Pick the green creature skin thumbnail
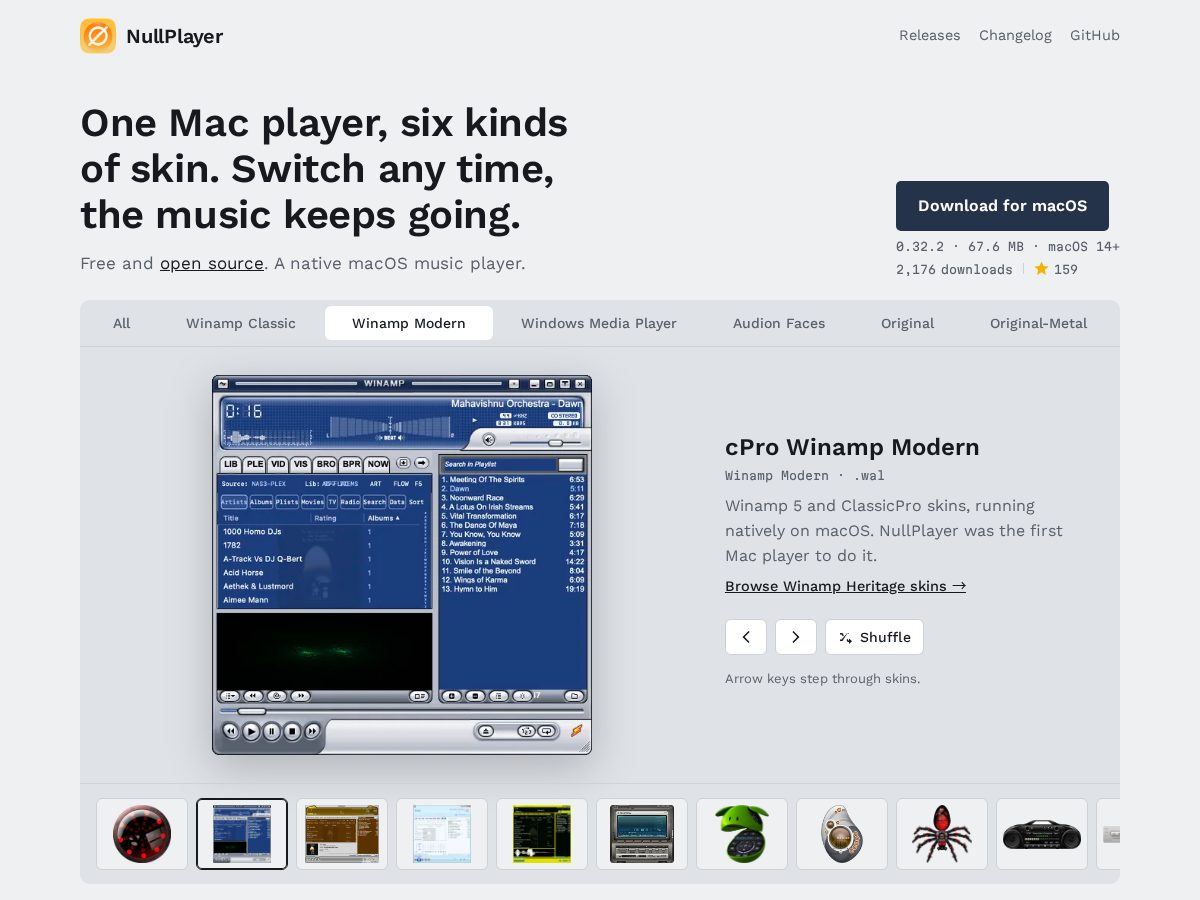1200x900 pixels. (x=742, y=834)
